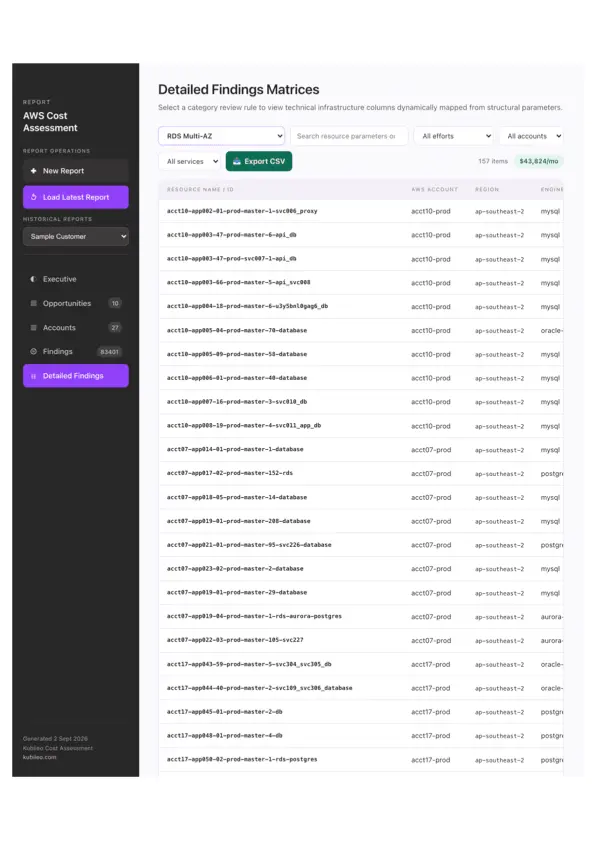Select row acct10-app003-66-prod-master-5-api_svc008
The image size is (595, 841).
point(361,283)
